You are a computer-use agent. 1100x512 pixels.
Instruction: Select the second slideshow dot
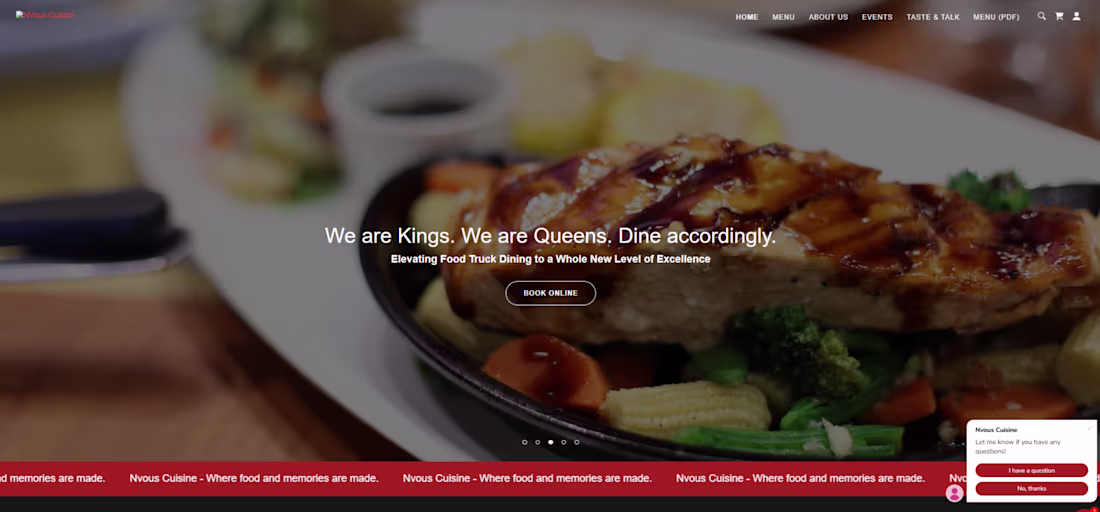[x=537, y=442]
